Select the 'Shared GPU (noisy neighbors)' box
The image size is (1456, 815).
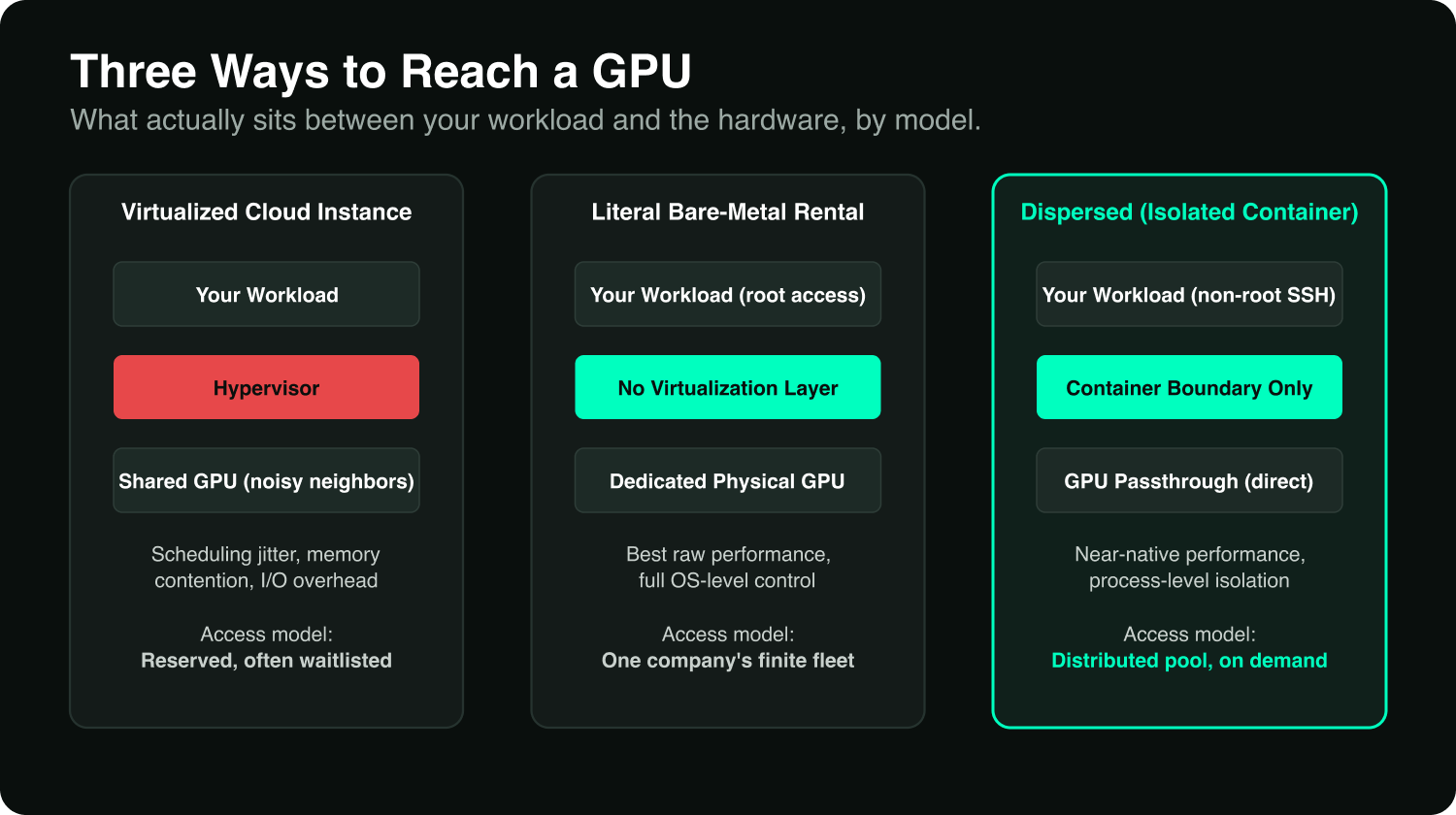pyautogui.click(x=266, y=480)
